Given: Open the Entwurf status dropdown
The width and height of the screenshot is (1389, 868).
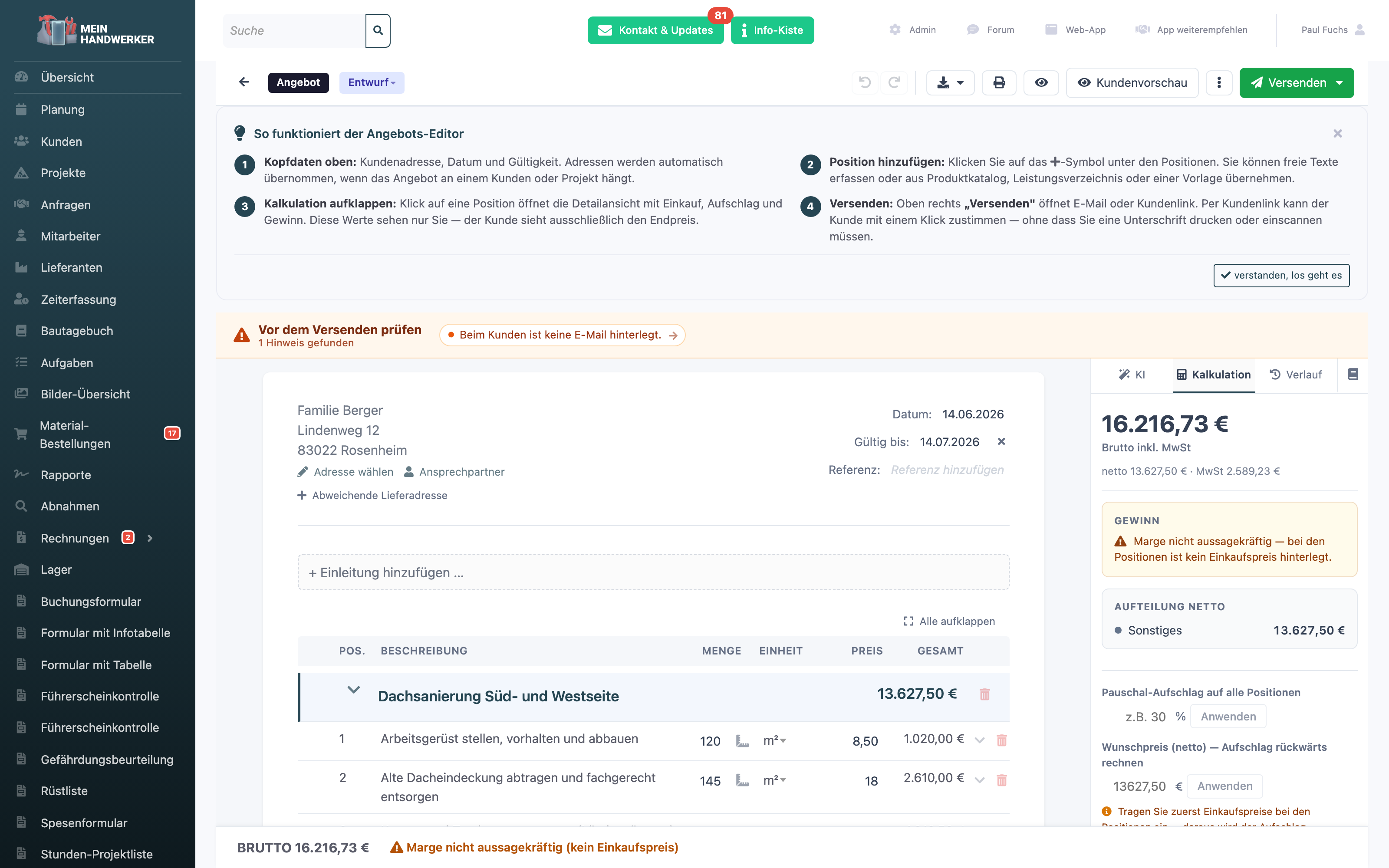Looking at the screenshot, I should coord(372,82).
